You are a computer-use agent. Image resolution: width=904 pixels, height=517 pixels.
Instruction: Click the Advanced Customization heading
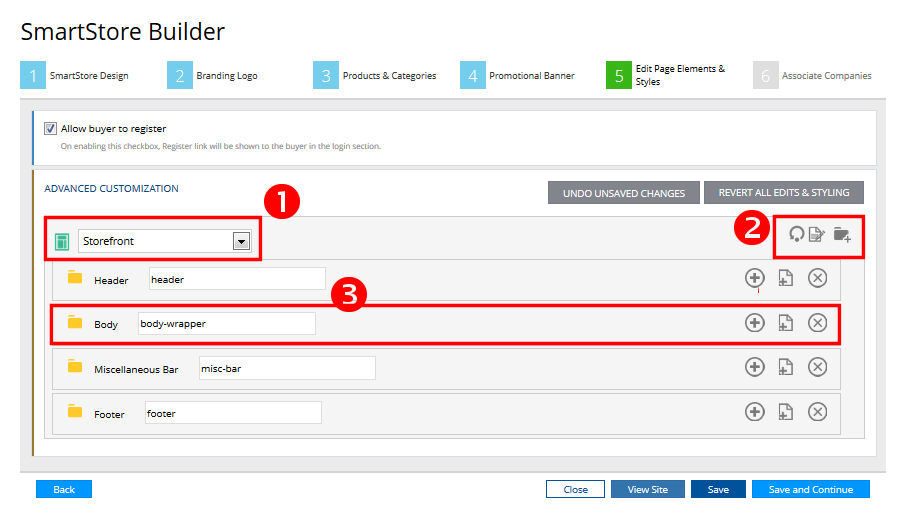click(111, 188)
